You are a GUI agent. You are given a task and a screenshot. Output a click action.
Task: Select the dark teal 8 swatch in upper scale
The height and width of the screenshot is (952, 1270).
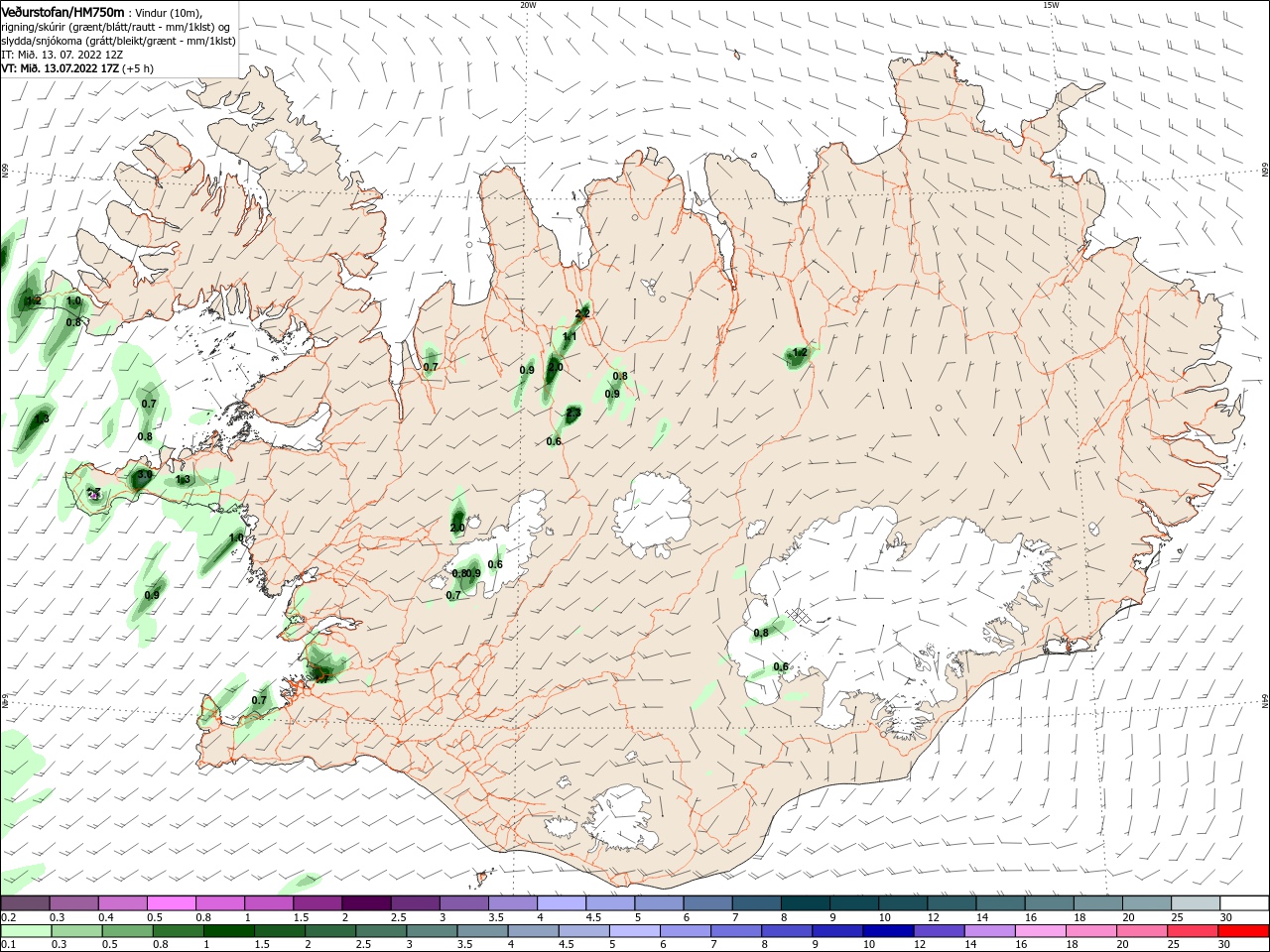[805, 903]
